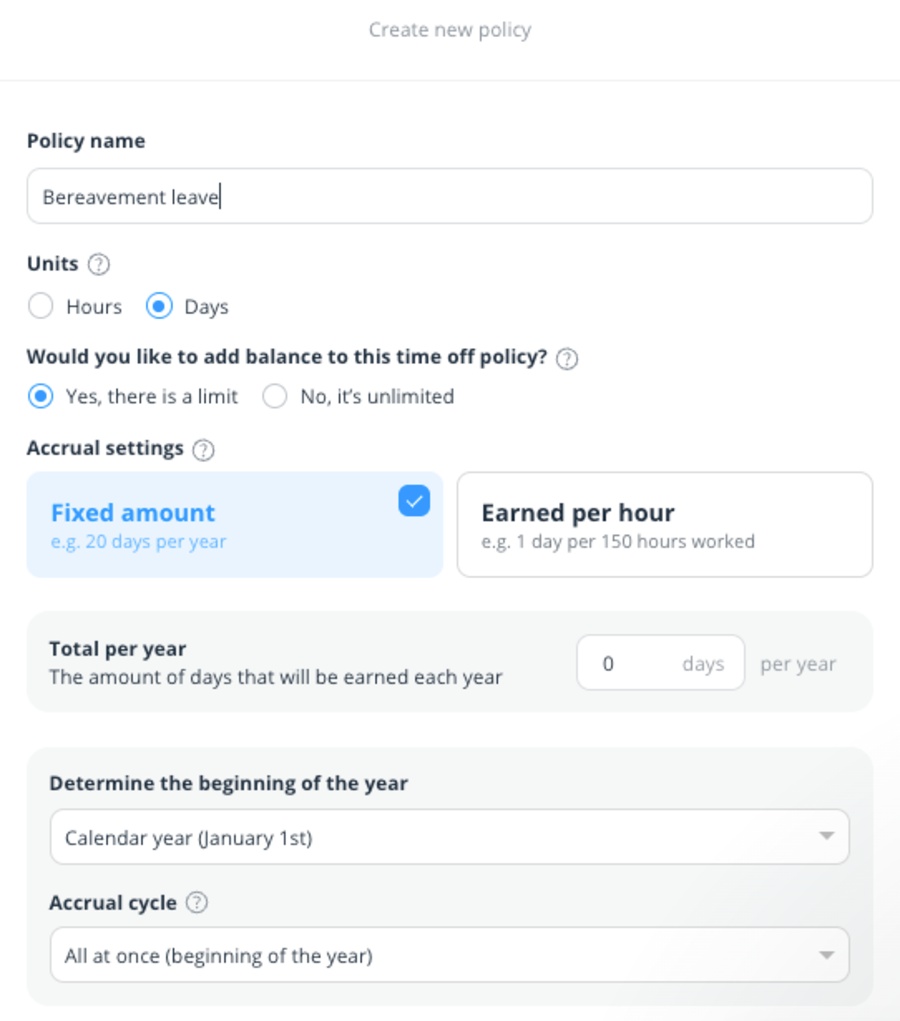Select the Fixed amount accrual option
The width and height of the screenshot is (900, 1021).
[235, 524]
